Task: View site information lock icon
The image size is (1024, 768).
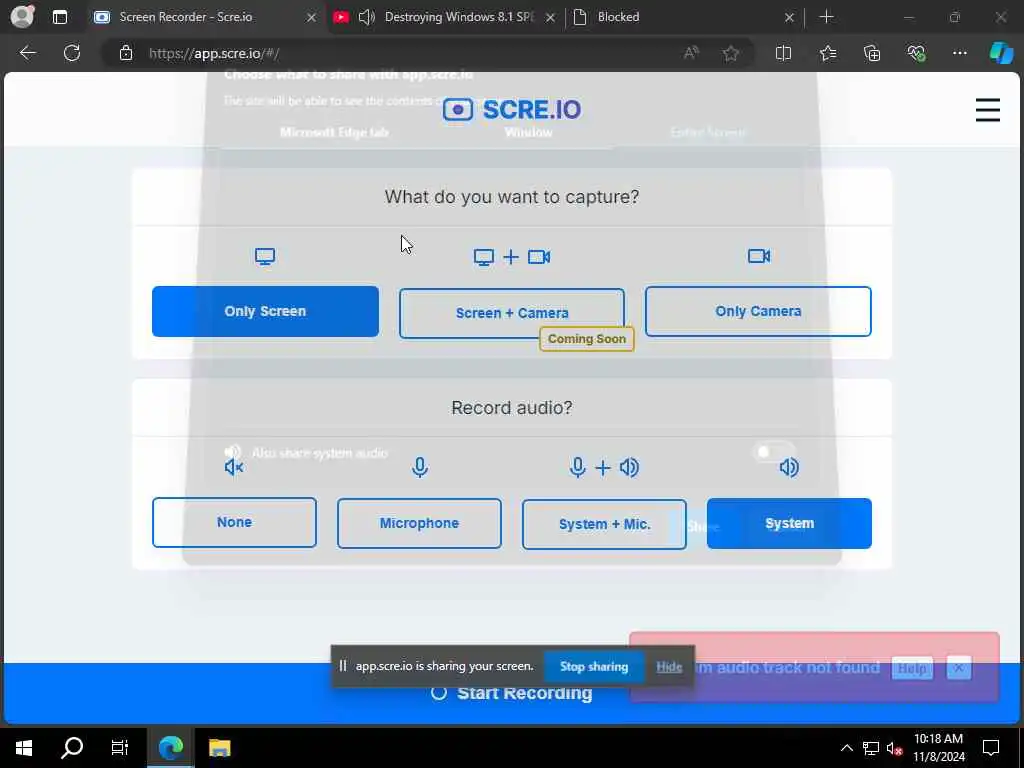Action: [x=126, y=54]
